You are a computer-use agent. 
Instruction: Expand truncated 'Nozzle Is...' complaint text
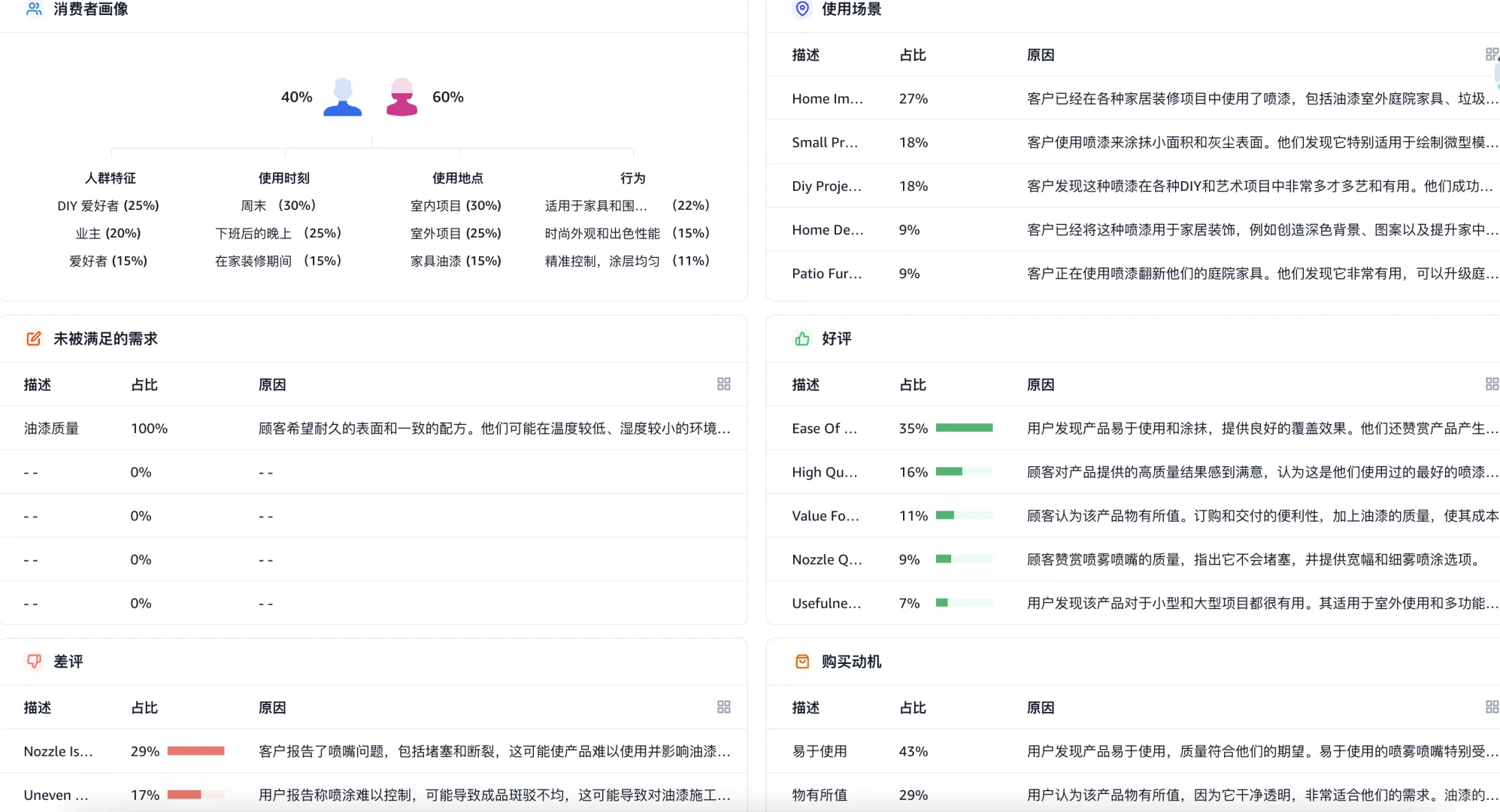(x=59, y=750)
